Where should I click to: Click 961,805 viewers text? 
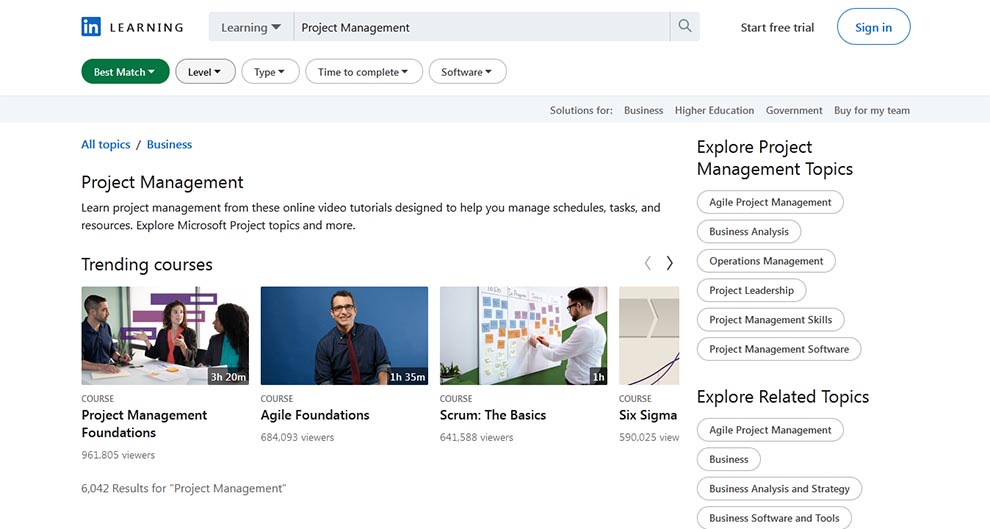tap(118, 455)
